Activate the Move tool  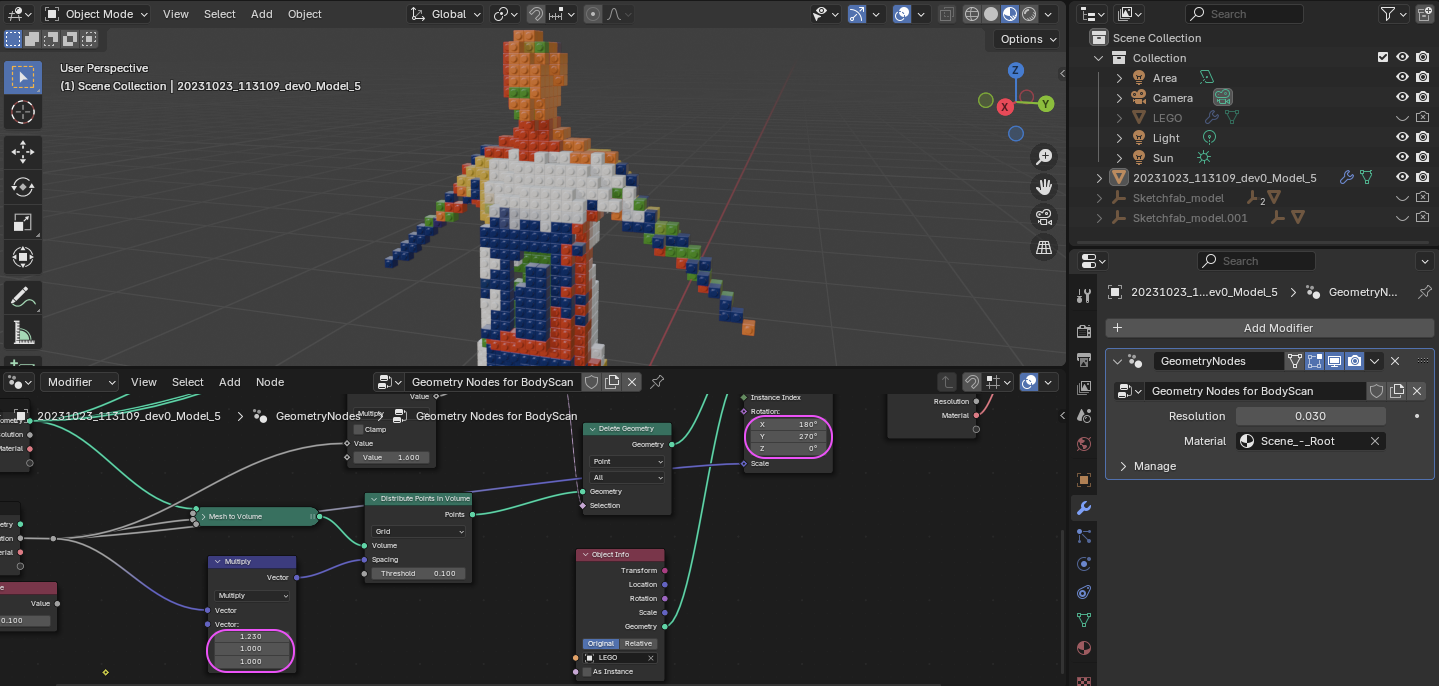(23, 151)
